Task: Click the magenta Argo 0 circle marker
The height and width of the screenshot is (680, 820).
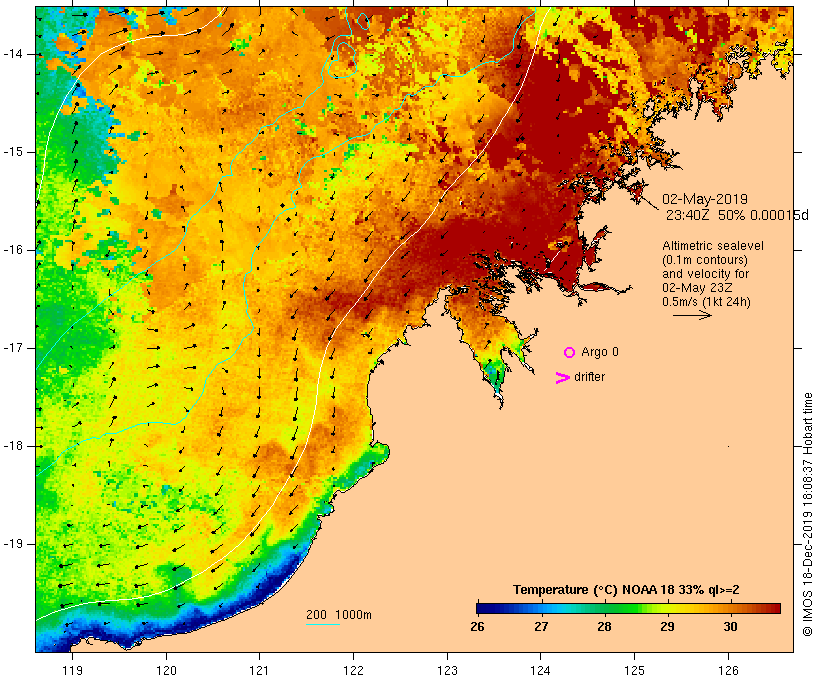Action: coord(570,353)
